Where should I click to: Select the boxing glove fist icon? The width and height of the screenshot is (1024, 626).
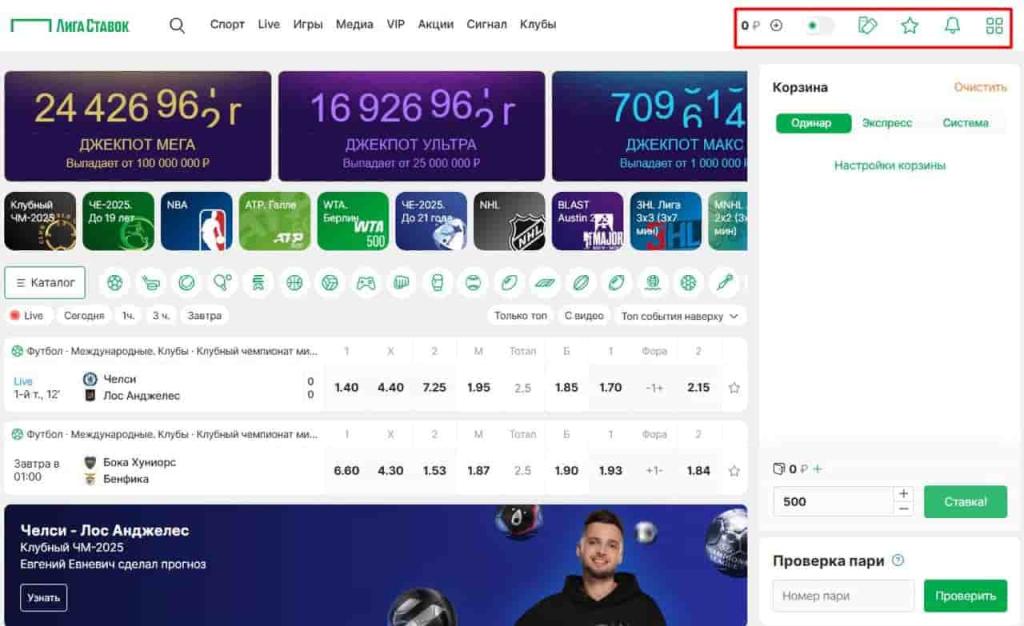tap(402, 283)
